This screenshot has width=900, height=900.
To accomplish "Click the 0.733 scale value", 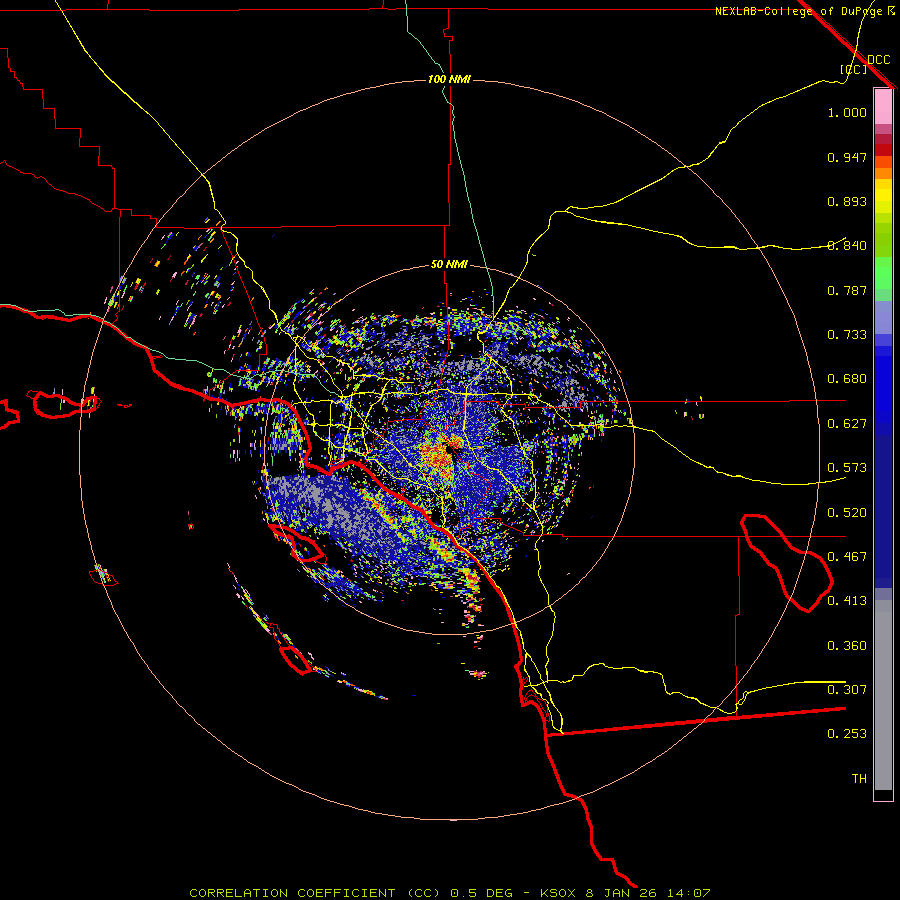I will (x=847, y=335).
